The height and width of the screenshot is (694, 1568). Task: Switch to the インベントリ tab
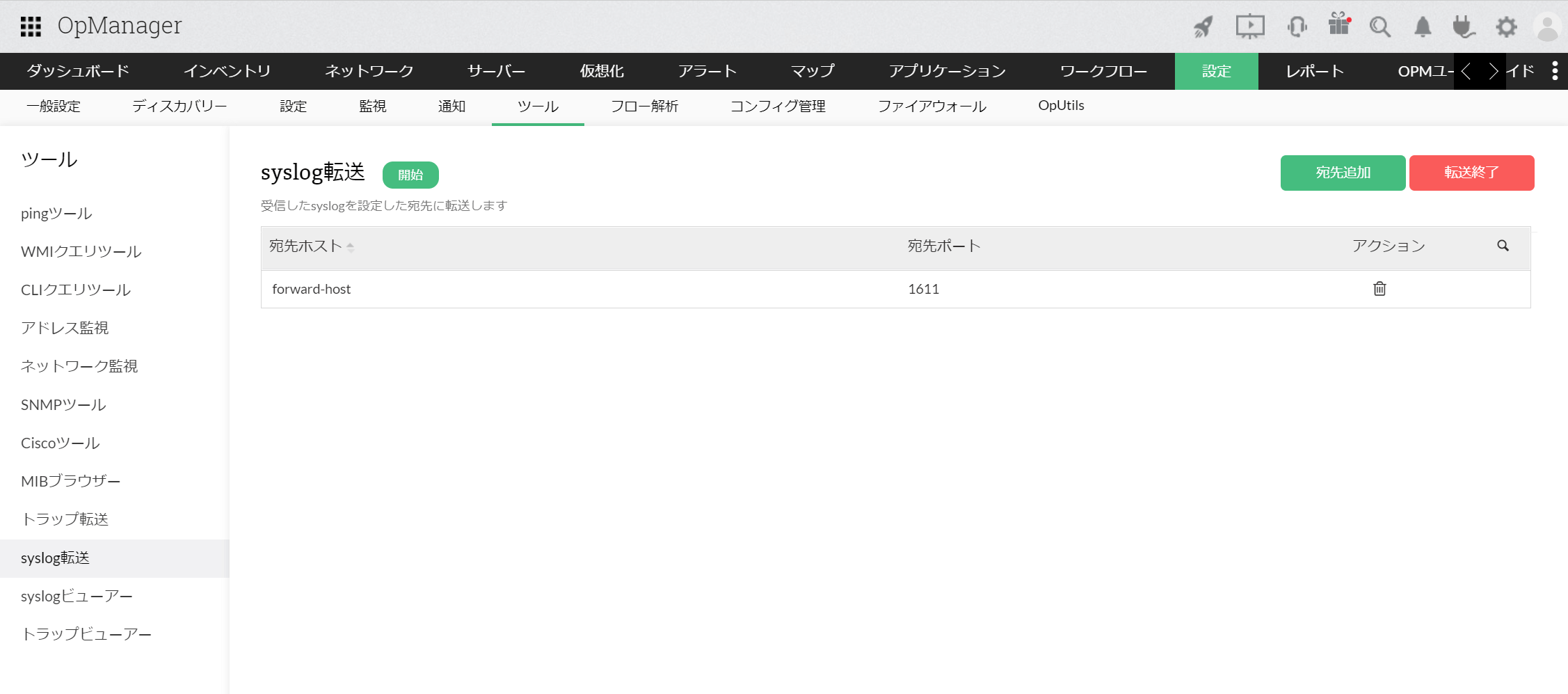pyautogui.click(x=227, y=71)
